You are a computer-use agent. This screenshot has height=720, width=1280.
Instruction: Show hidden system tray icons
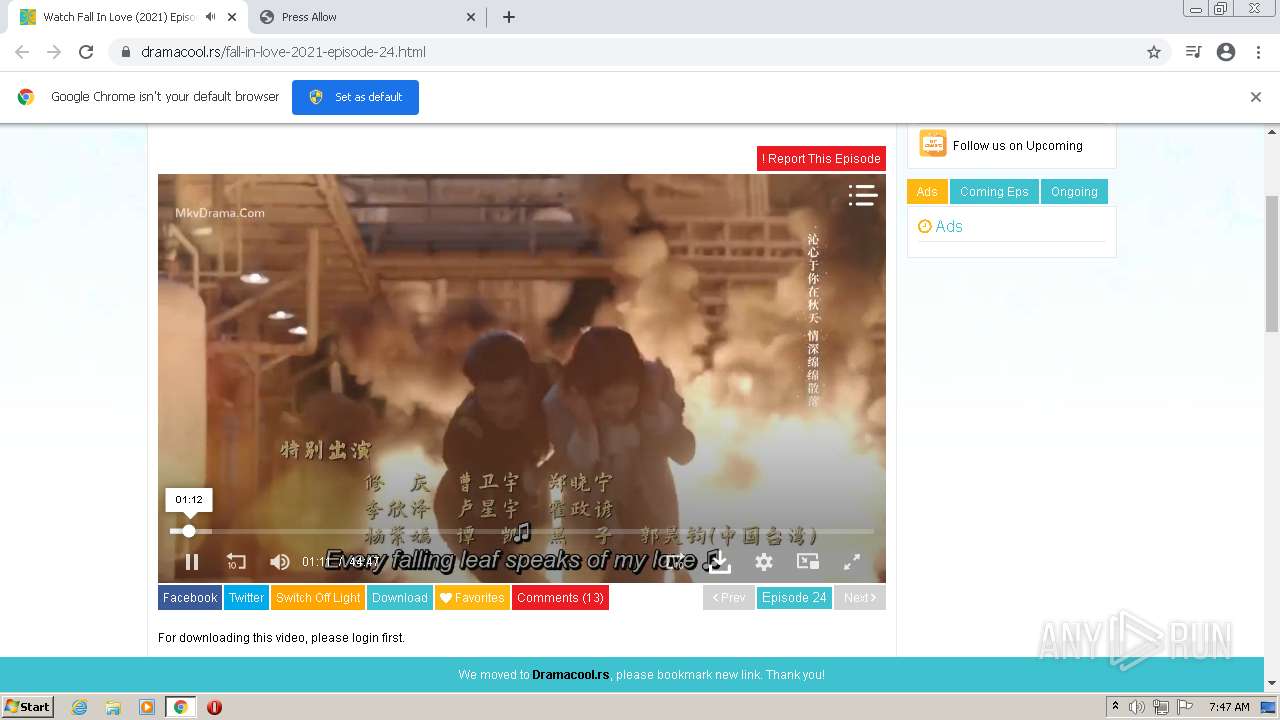pos(1115,707)
